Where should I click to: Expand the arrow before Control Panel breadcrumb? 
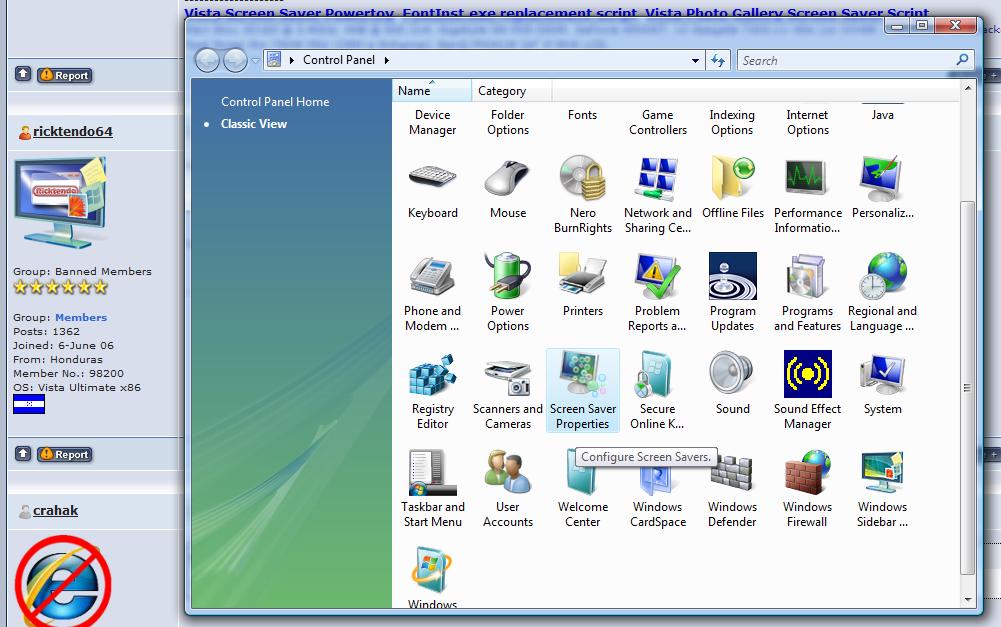[x=292, y=60]
